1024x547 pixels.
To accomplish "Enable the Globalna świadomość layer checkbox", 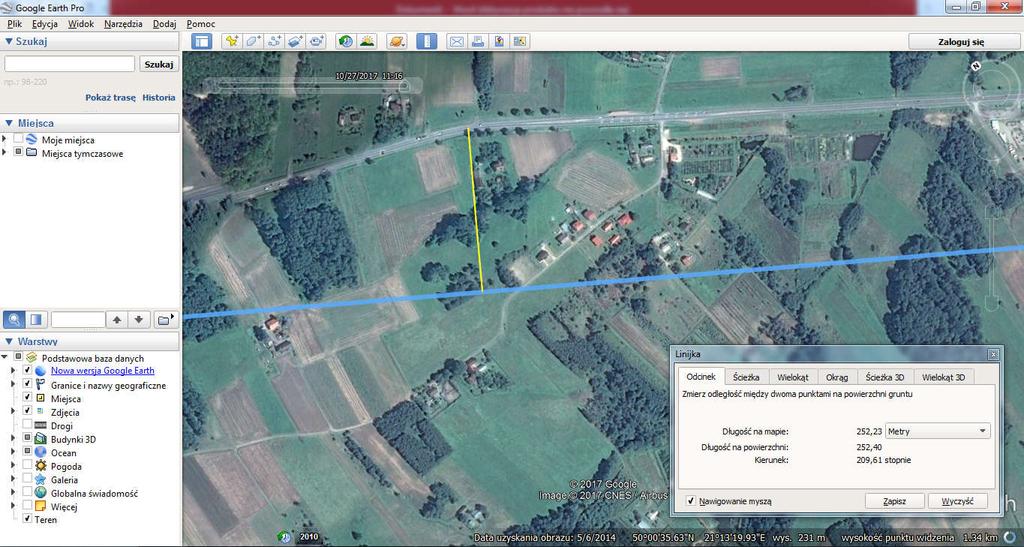I will [27, 493].
